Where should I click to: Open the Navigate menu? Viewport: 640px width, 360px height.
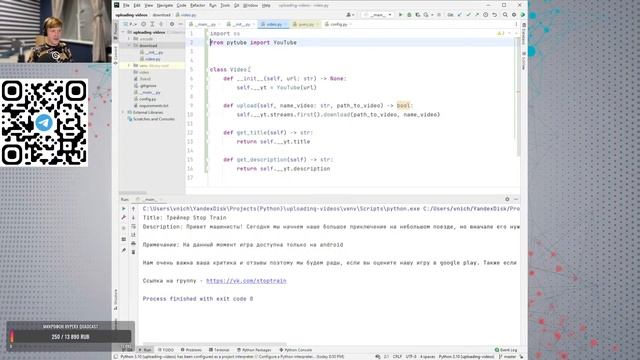pos(165,5)
